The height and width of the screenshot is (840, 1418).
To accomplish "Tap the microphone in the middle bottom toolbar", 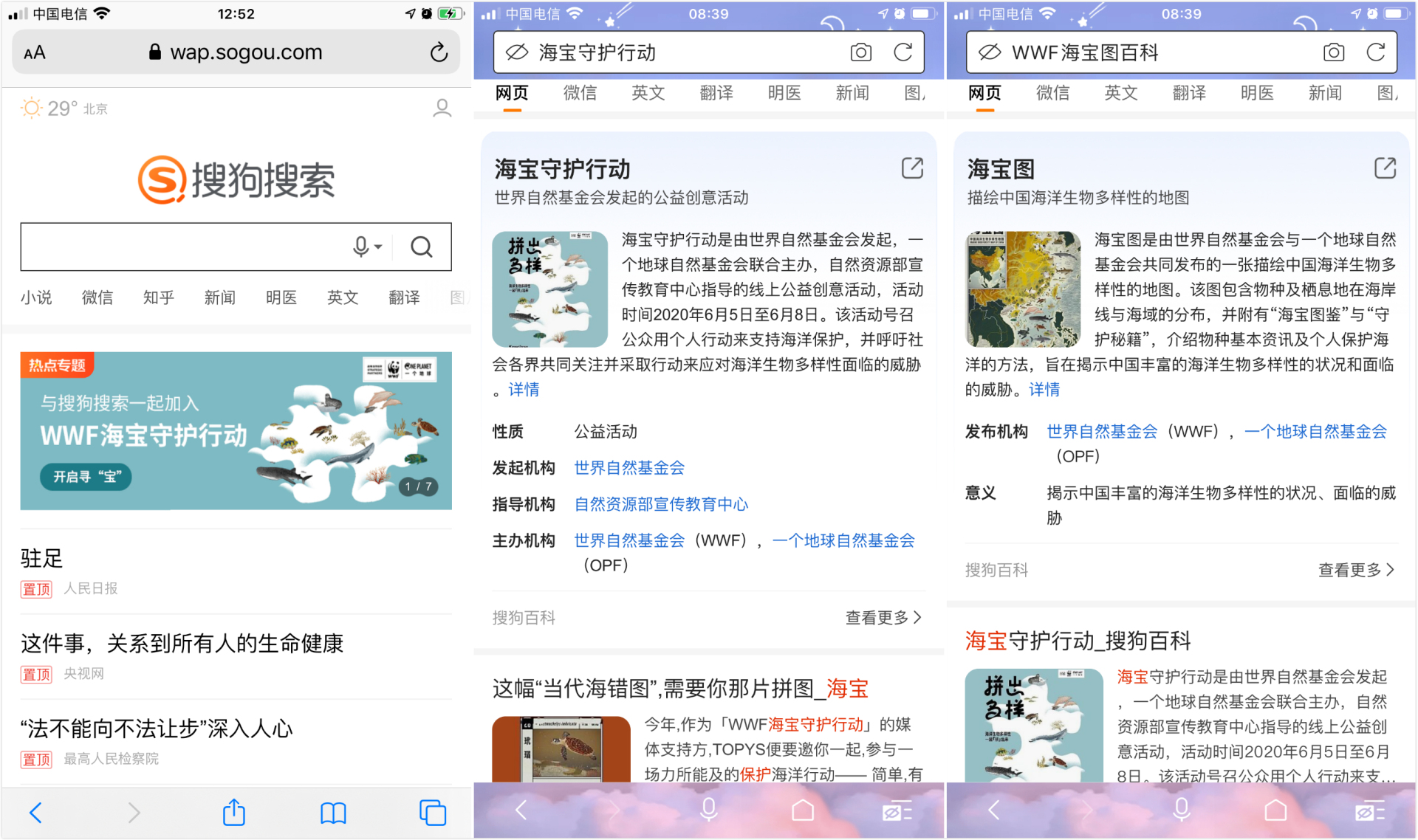I will (x=708, y=810).
